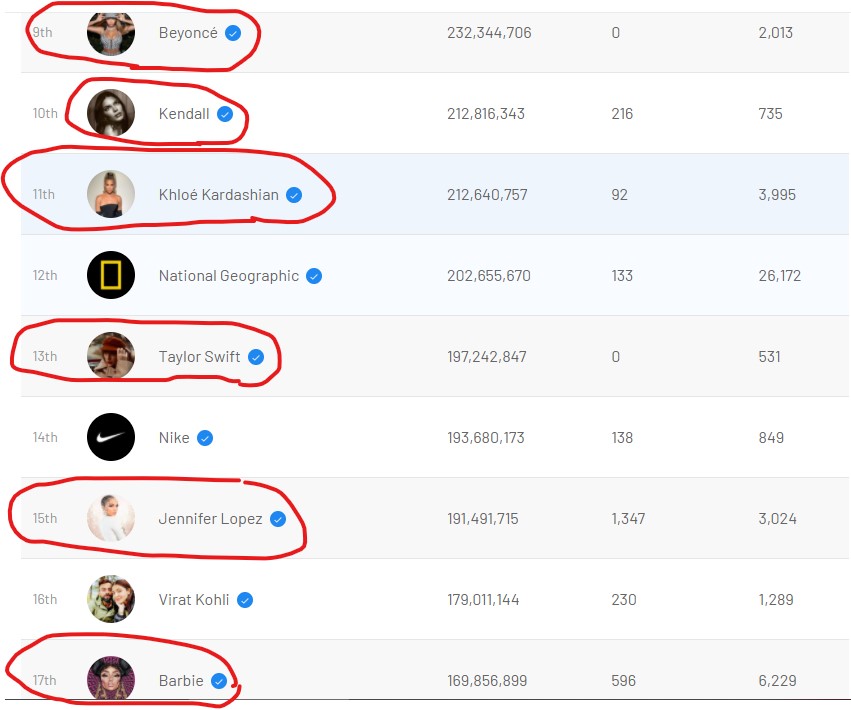Image resolution: width=851 pixels, height=710 pixels.
Task: Select the 16th rank row number
Action: (45, 600)
